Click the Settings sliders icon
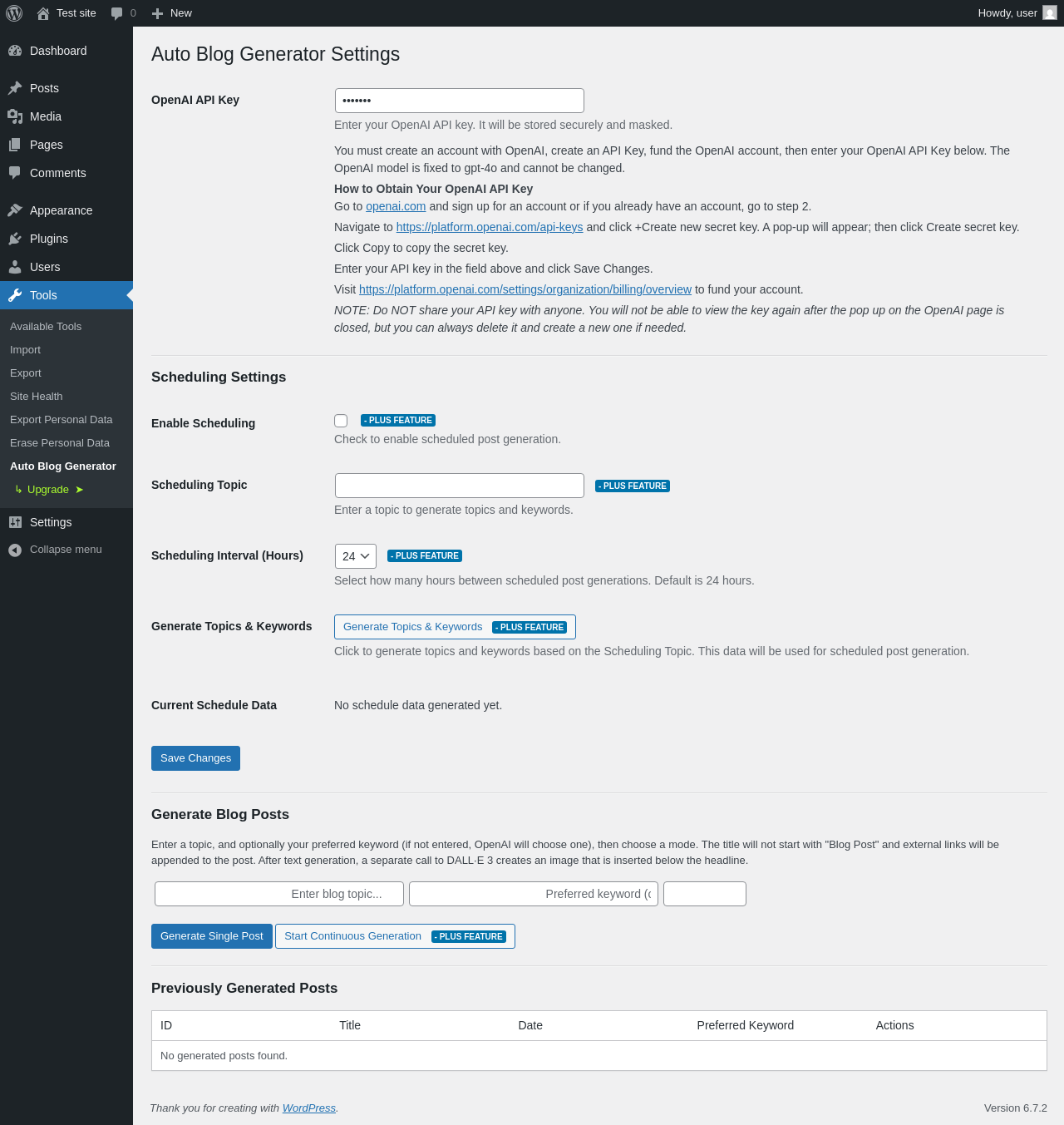The width and height of the screenshot is (1064, 1125). (x=15, y=522)
